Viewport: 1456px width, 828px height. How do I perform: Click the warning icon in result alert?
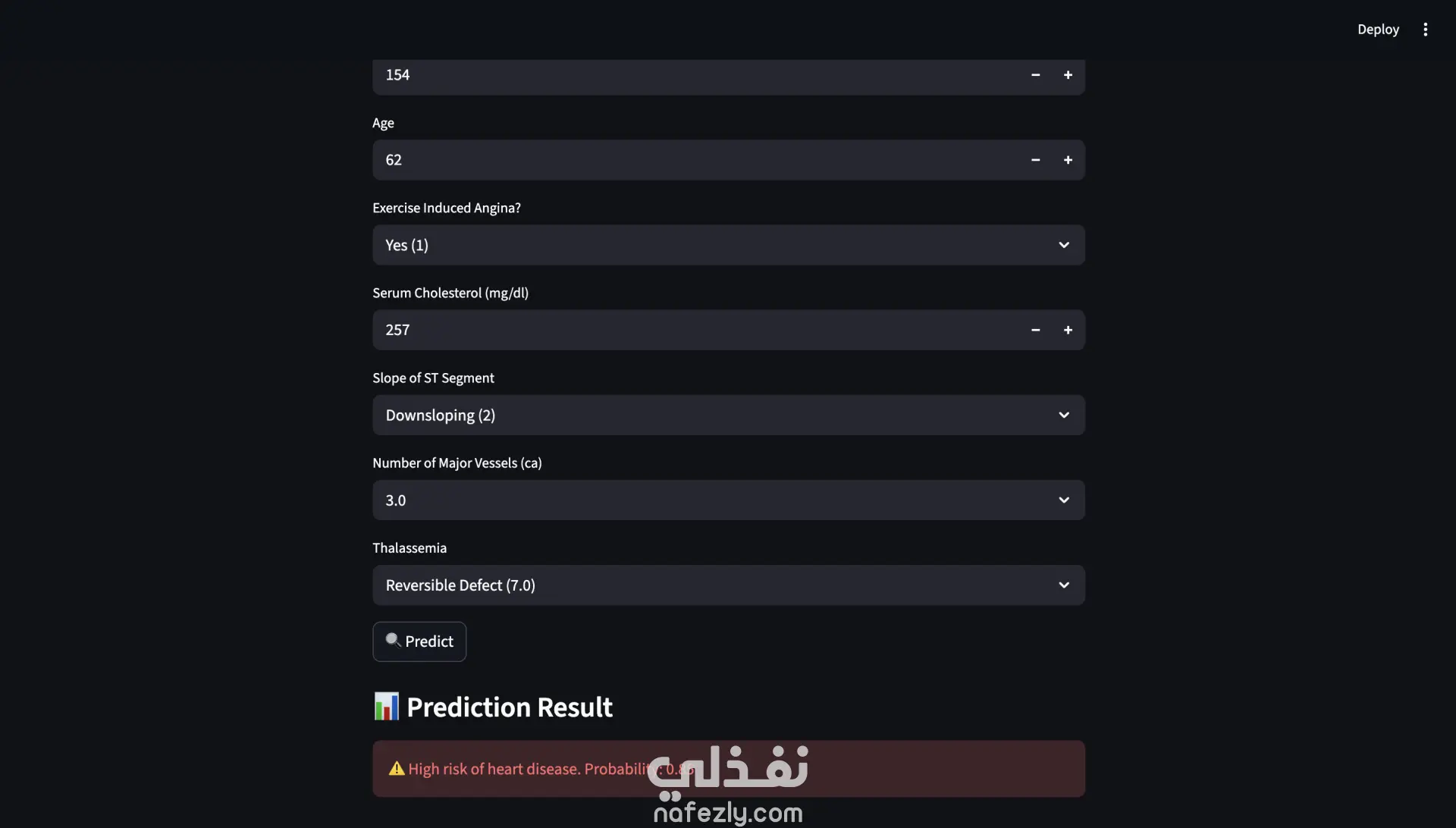pos(397,769)
